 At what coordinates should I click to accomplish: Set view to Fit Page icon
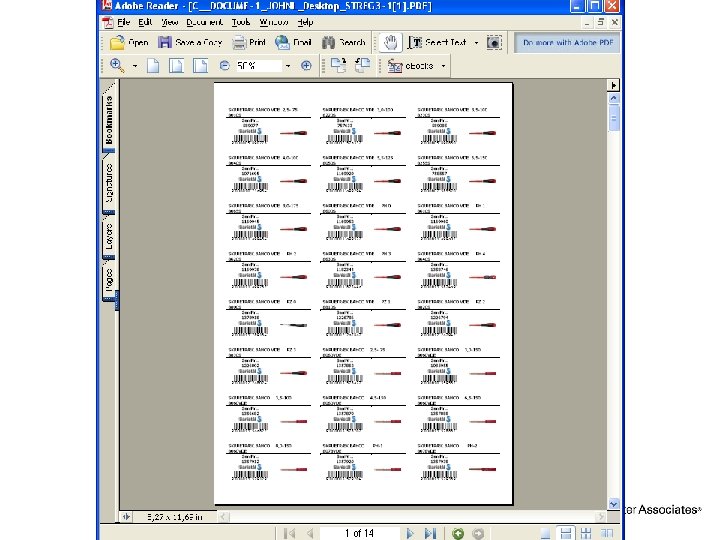(176, 66)
